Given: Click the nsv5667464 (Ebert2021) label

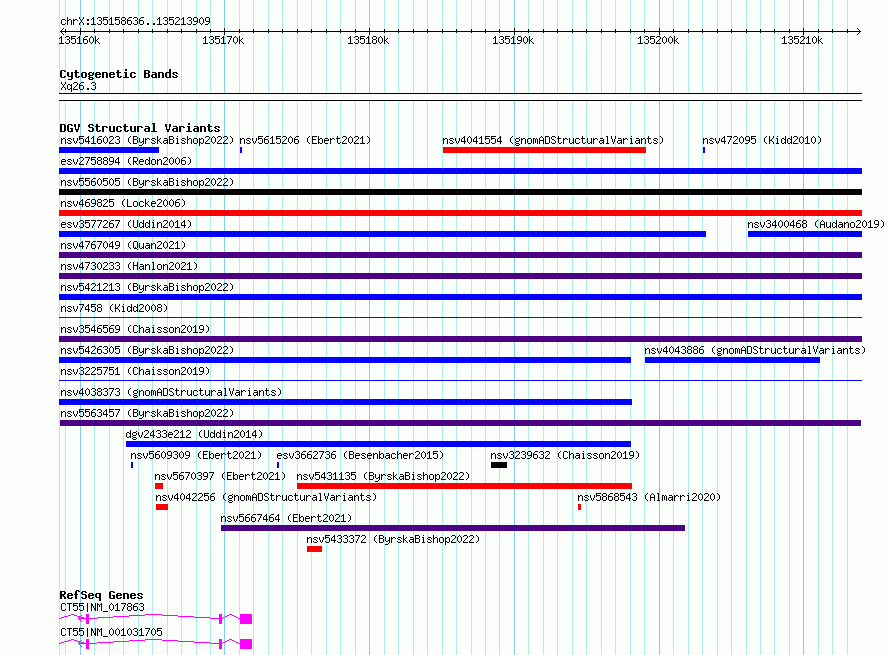Looking at the screenshot, I should [x=286, y=518].
